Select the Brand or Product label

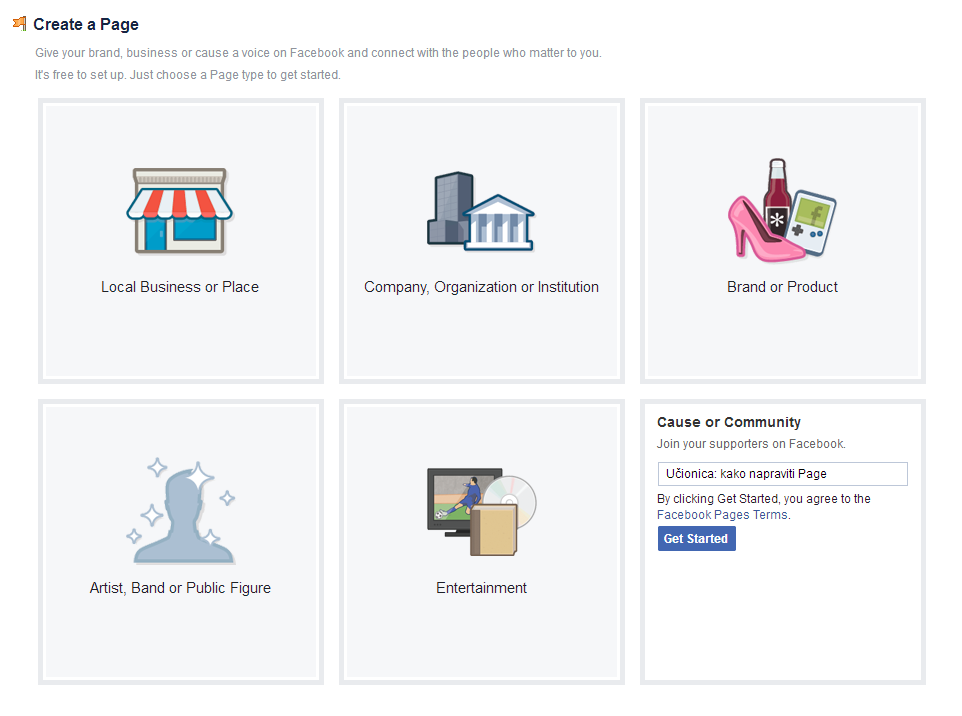782,287
